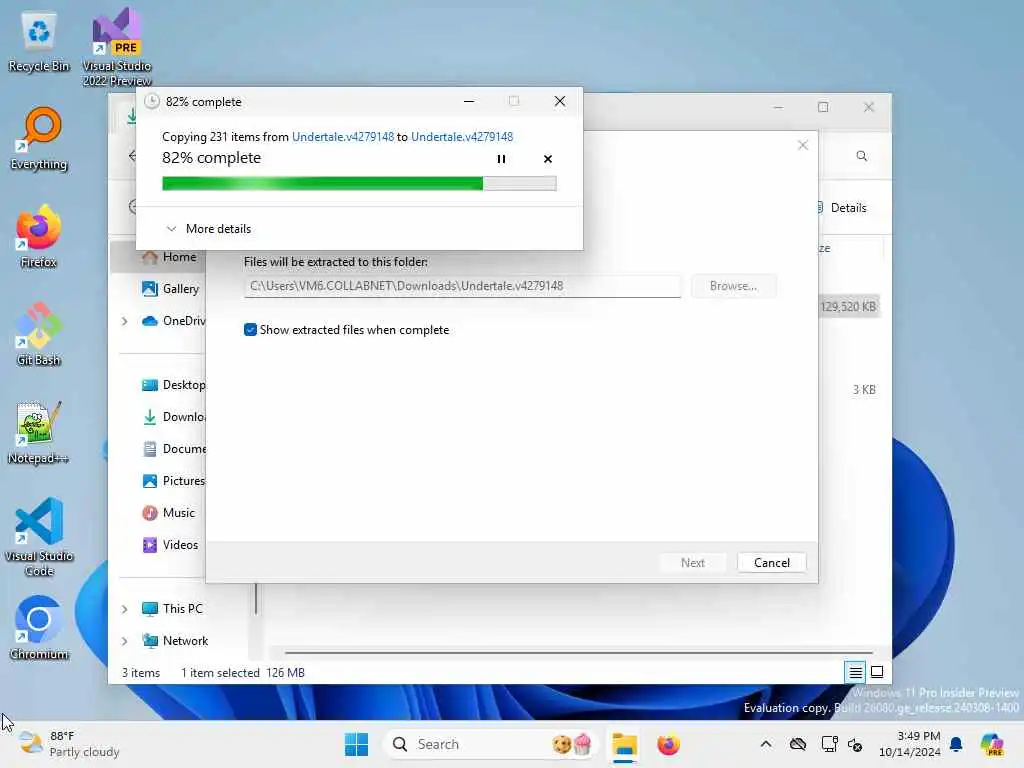Switch to details list view
1024x768 pixels.
[x=855, y=672]
